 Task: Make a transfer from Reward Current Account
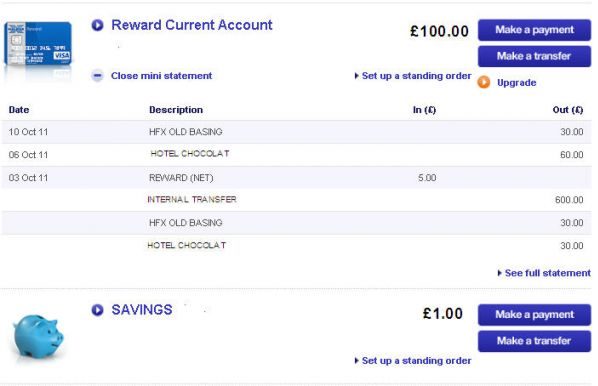pos(534,56)
